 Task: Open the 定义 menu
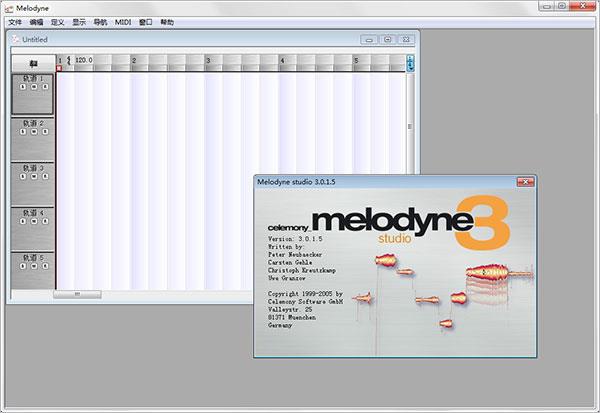click(57, 22)
